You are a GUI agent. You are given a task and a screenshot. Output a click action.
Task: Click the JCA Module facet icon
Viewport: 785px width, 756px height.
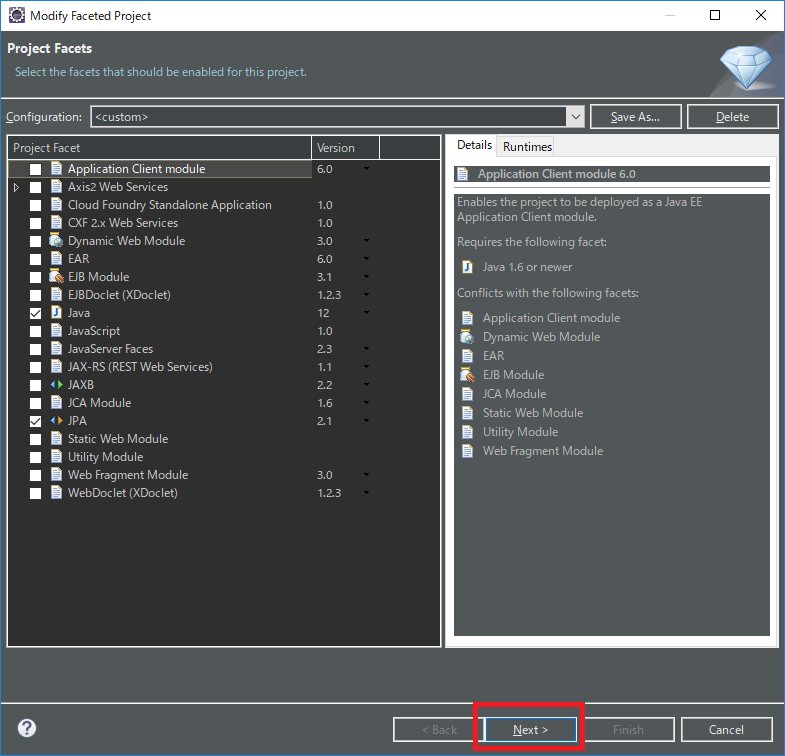57,403
